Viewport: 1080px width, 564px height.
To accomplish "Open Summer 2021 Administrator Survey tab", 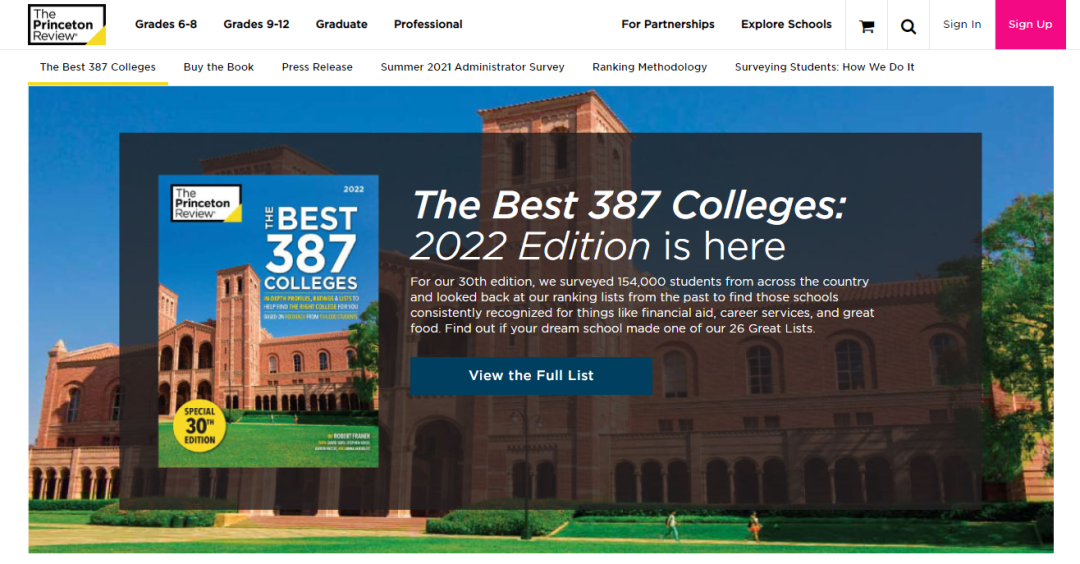I will tap(472, 67).
